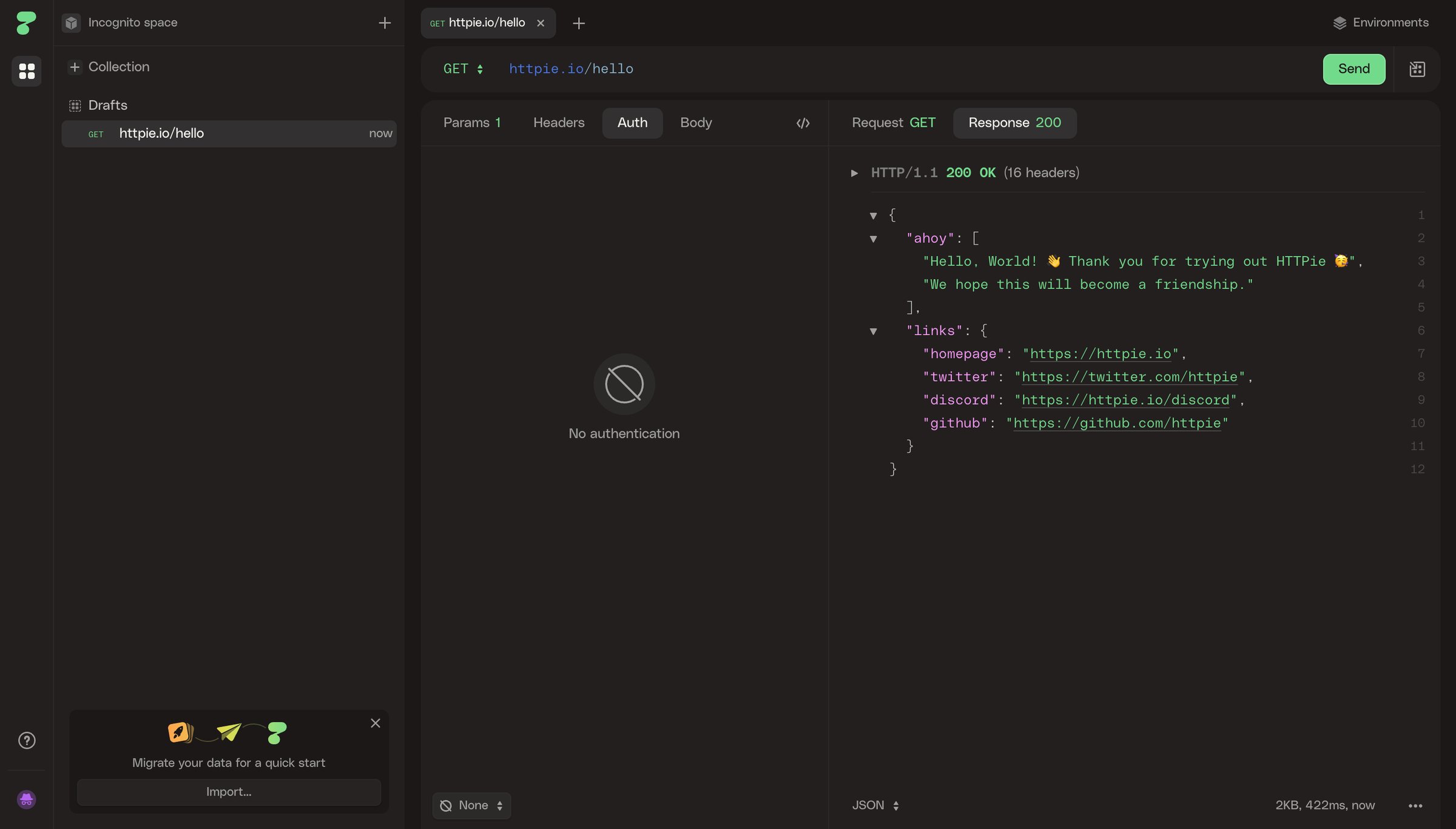Change the JSON response format dropdown
This screenshot has height=829, width=1456.
tap(875, 805)
